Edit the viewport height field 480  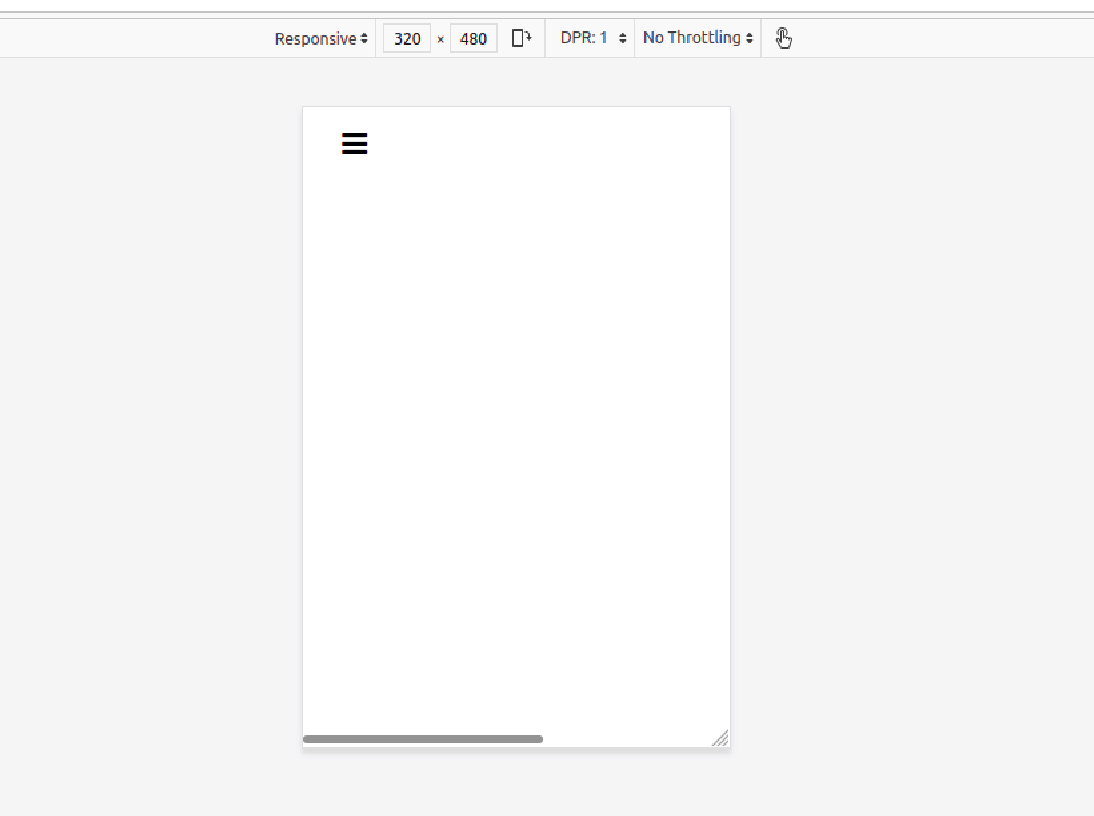(473, 38)
